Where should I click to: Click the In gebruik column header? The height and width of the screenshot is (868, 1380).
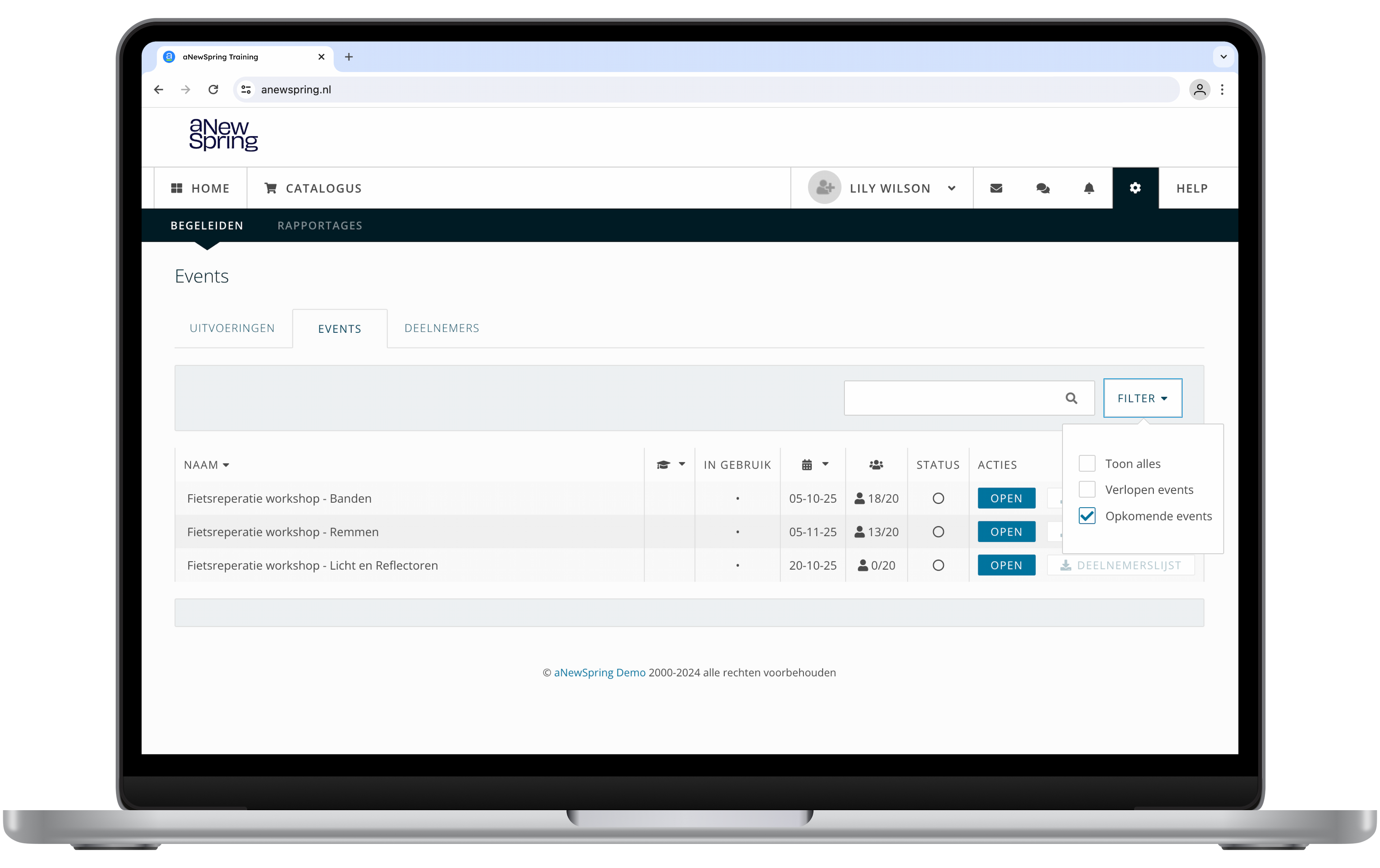(x=737, y=465)
